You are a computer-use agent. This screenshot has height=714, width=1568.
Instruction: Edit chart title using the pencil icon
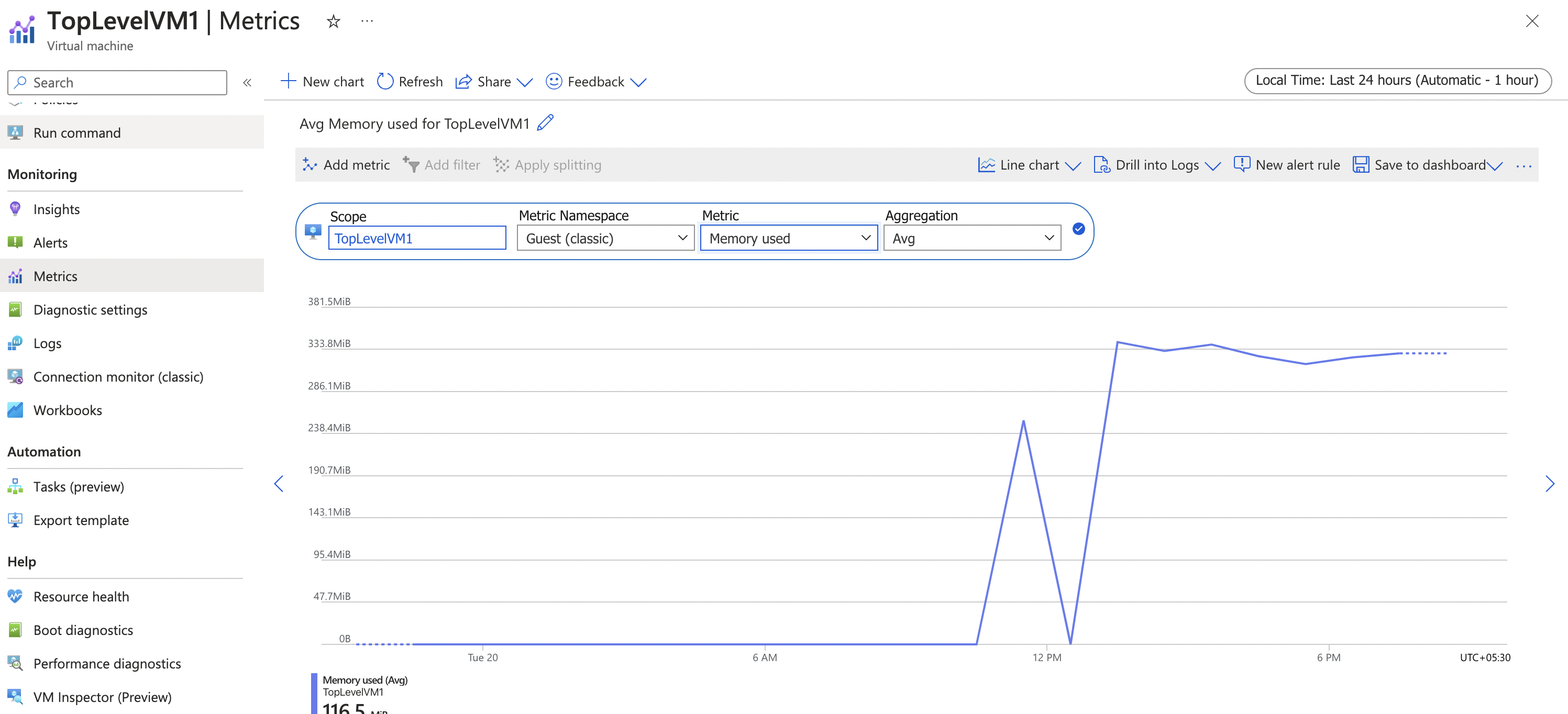(x=545, y=123)
